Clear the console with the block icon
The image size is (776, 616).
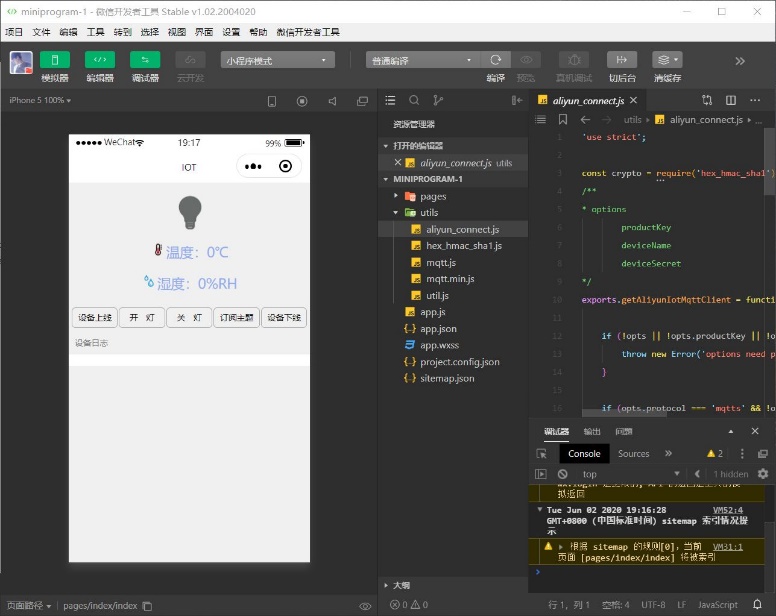(563, 474)
